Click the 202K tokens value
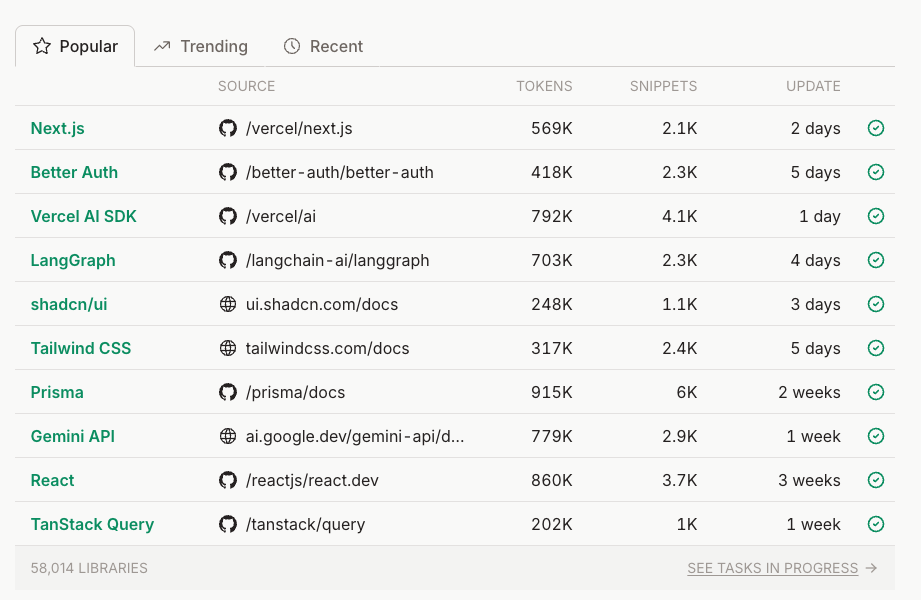This screenshot has width=921, height=600. 552,524
